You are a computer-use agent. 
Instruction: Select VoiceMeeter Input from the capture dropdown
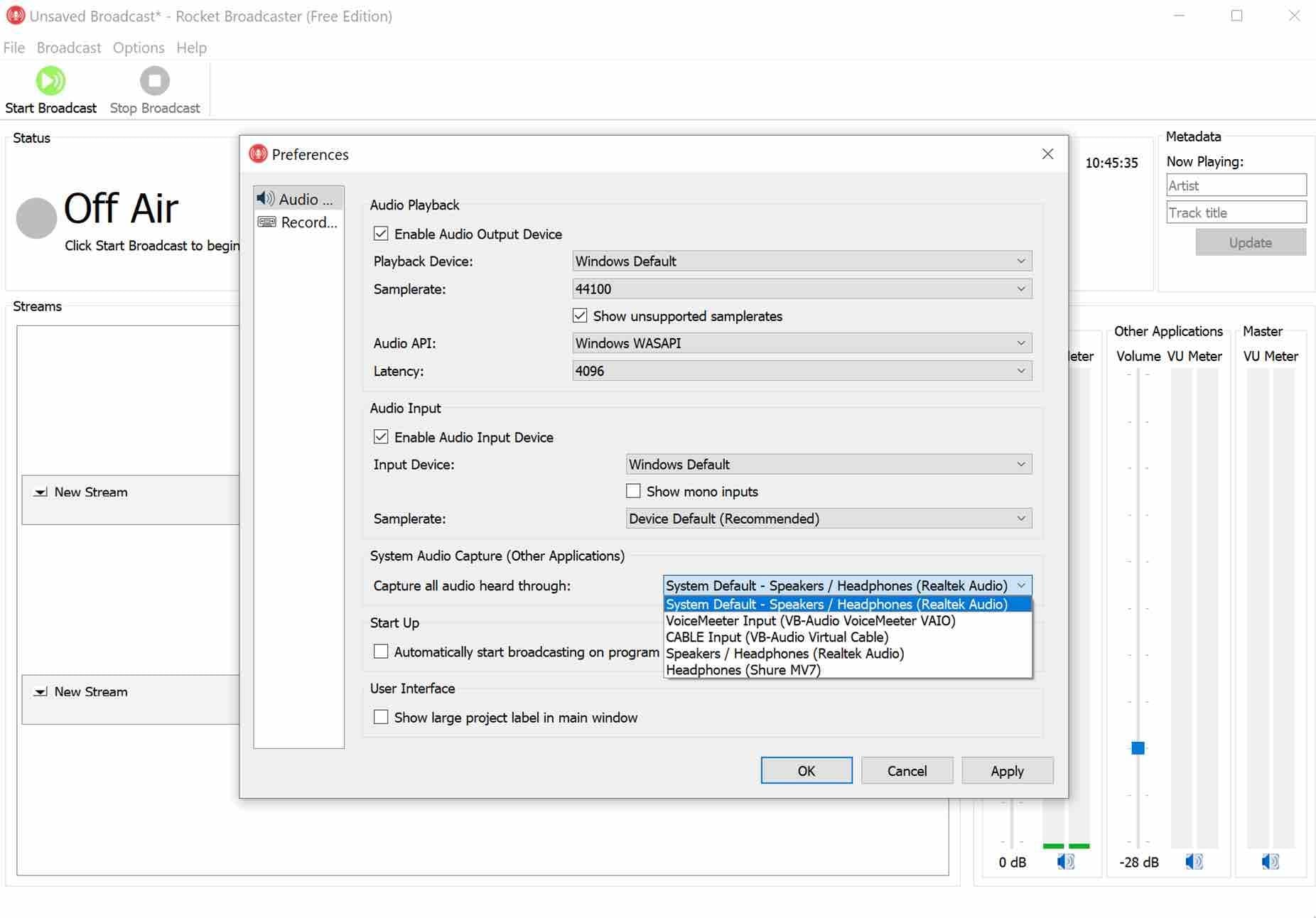coord(810,620)
